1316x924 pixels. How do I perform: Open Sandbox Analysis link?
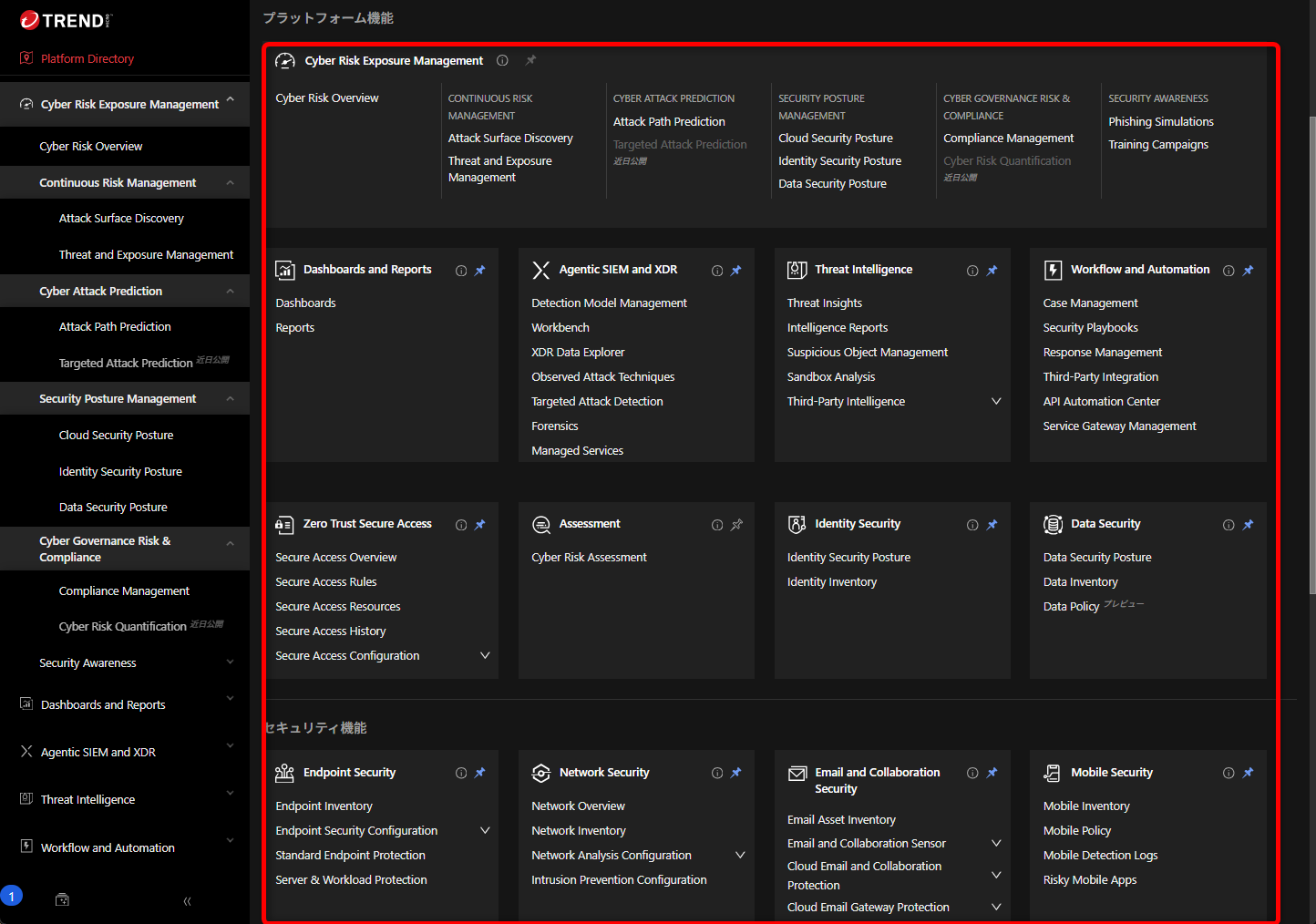[x=831, y=377]
